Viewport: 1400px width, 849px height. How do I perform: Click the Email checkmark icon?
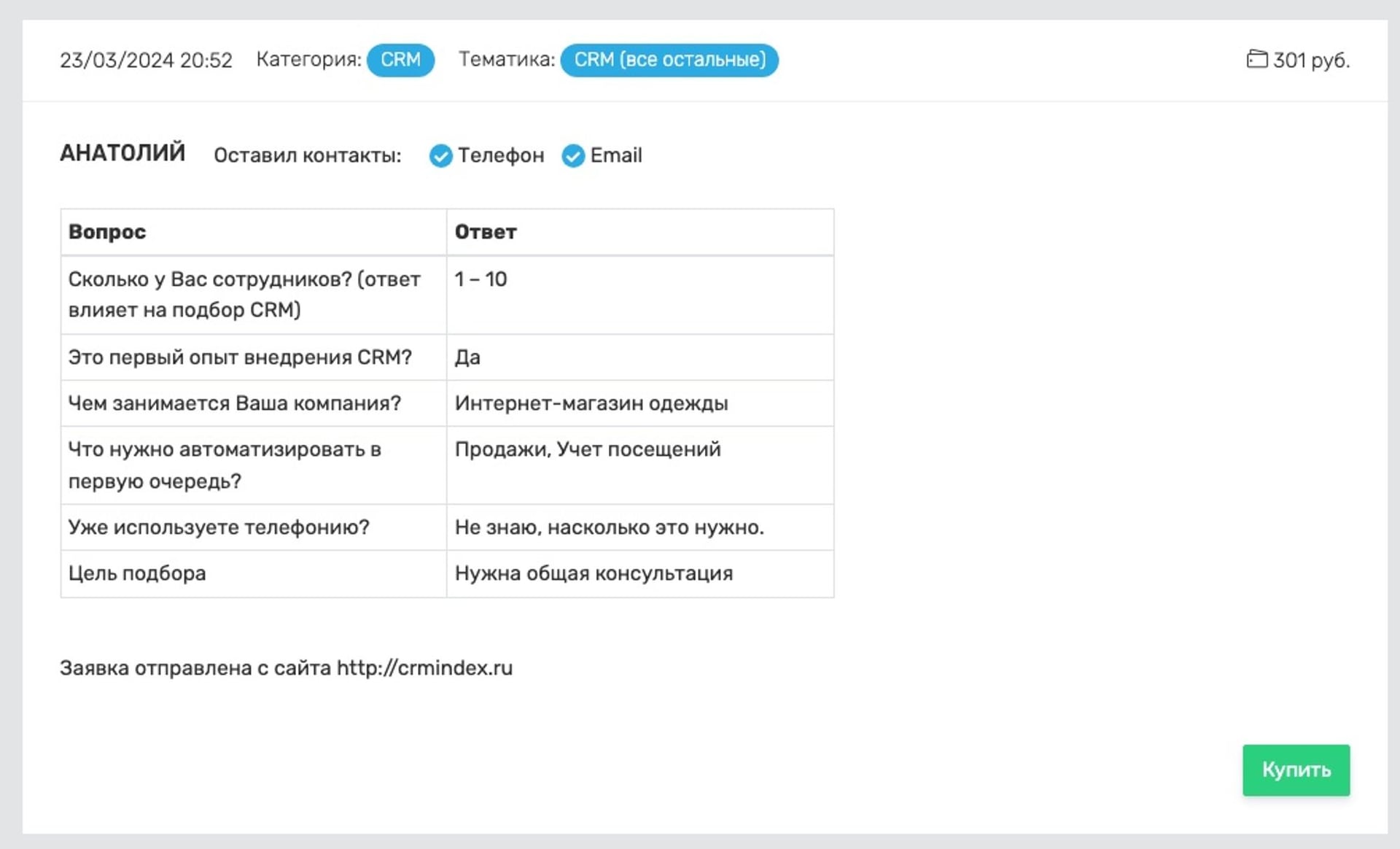click(x=573, y=155)
